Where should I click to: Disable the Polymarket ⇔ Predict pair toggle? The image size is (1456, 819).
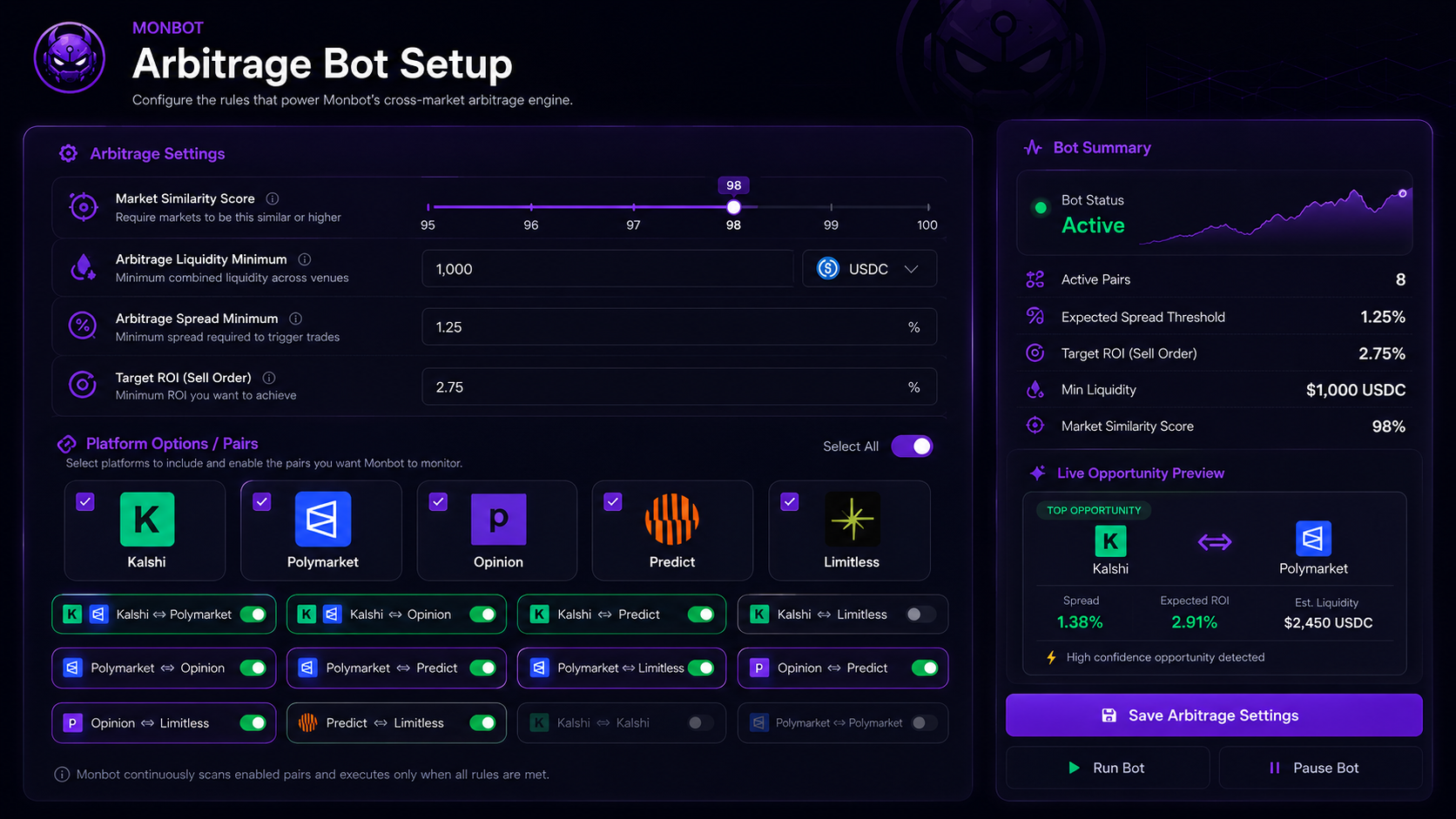(482, 668)
